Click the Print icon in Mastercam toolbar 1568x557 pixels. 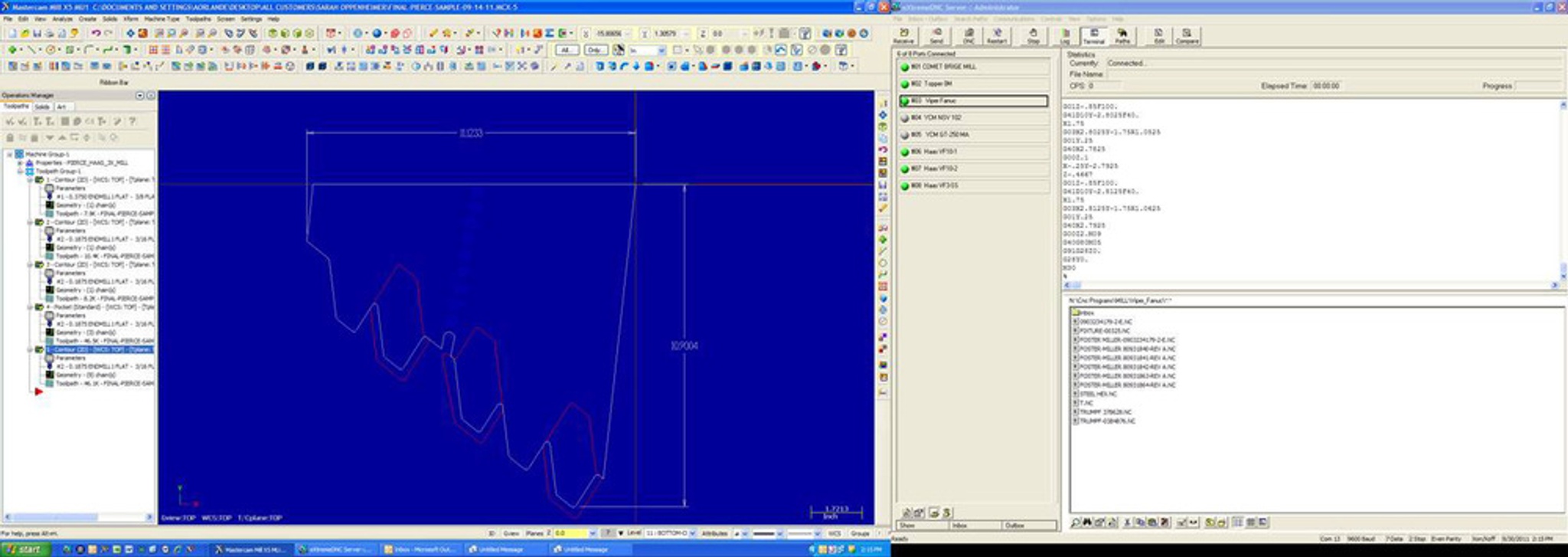coord(49,33)
